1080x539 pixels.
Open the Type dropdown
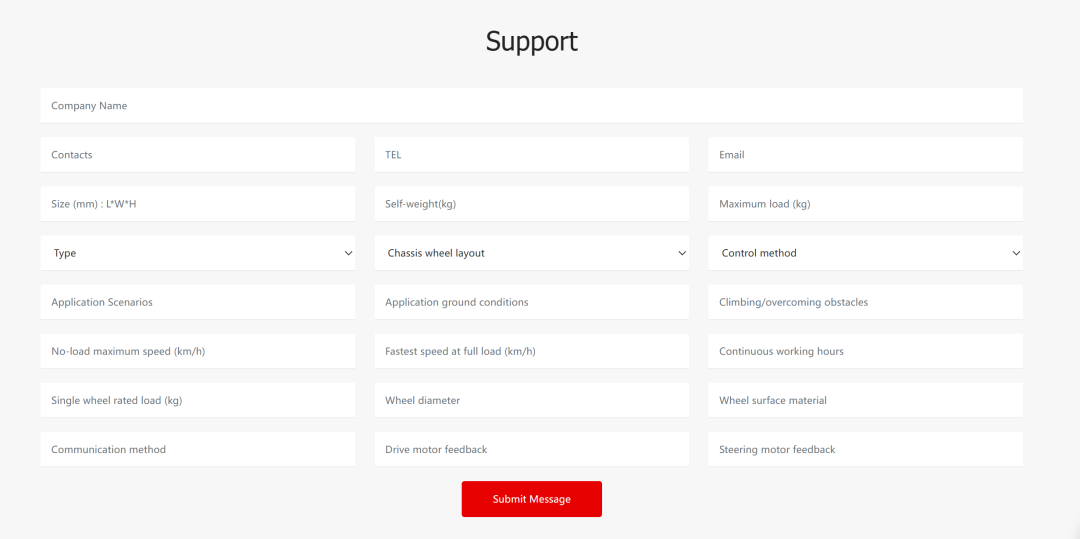[197, 253]
